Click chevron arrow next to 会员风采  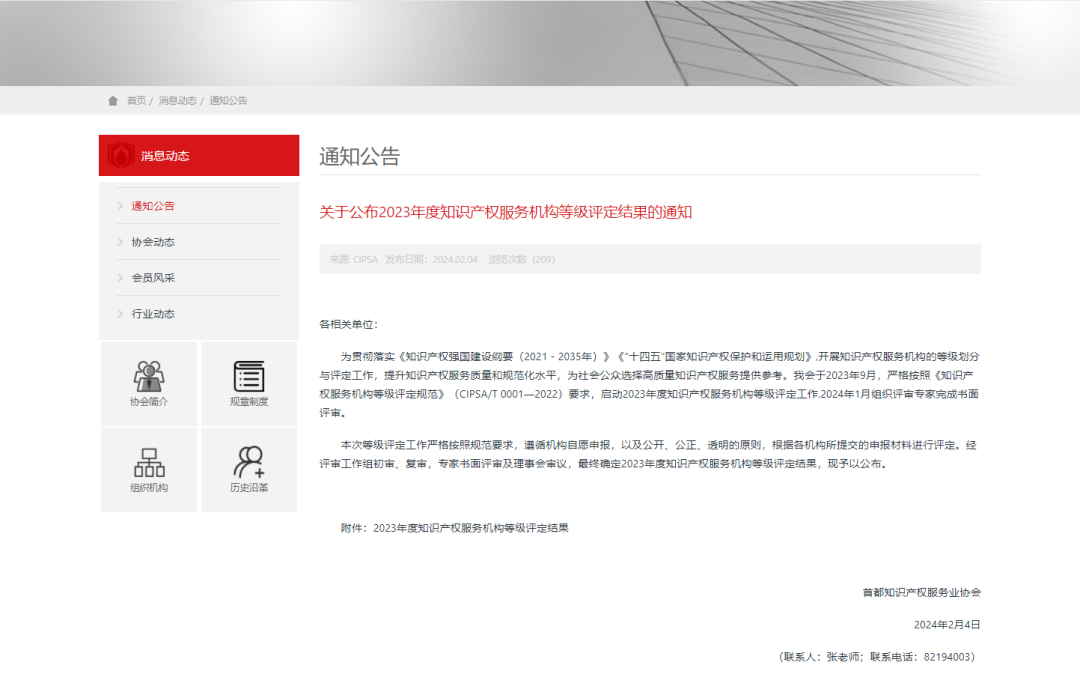tap(120, 278)
